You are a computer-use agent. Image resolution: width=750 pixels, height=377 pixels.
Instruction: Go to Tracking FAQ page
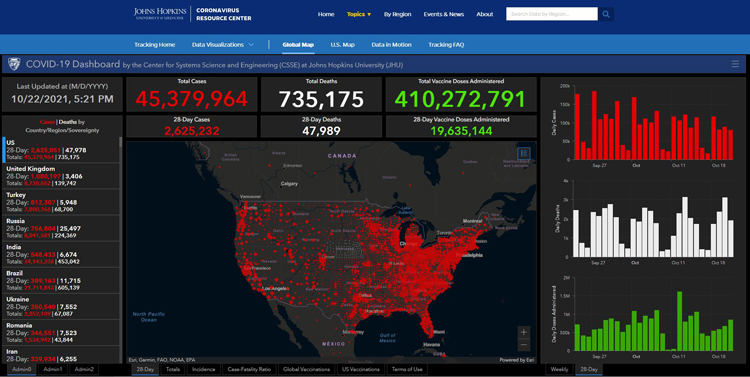click(446, 44)
